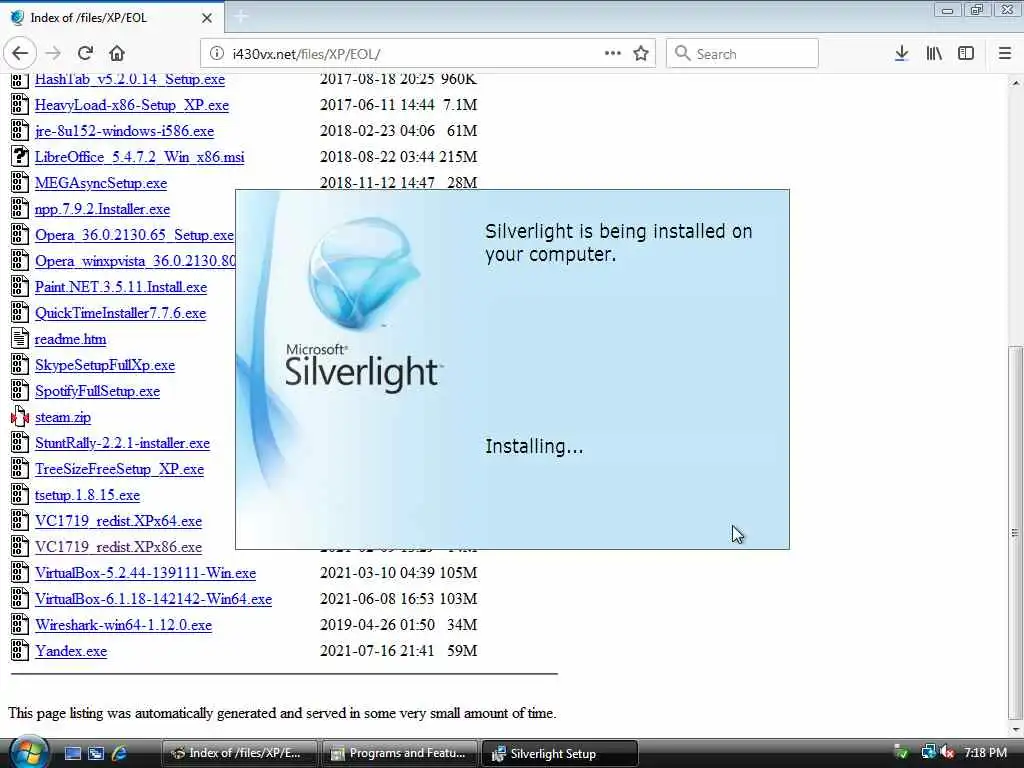The width and height of the screenshot is (1024, 768).
Task: Click Show Desktop quick launch icon
Action: click(x=73, y=753)
